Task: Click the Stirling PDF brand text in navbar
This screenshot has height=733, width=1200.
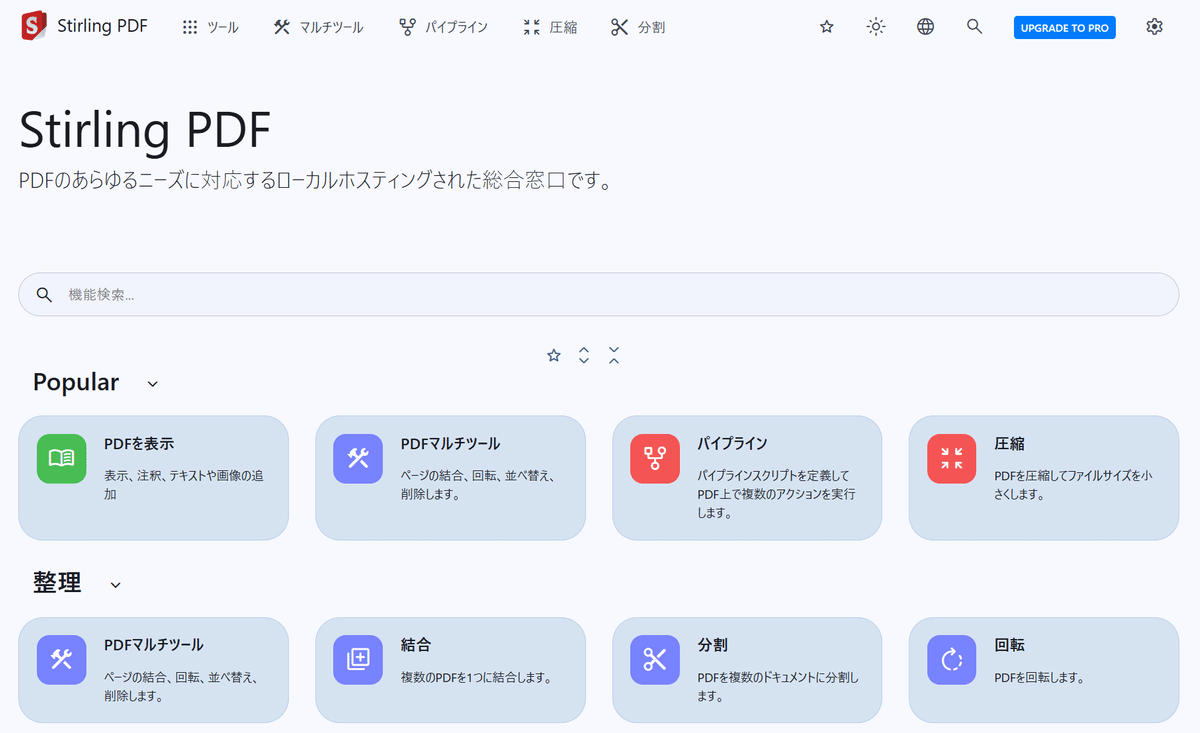Action: 102,26
